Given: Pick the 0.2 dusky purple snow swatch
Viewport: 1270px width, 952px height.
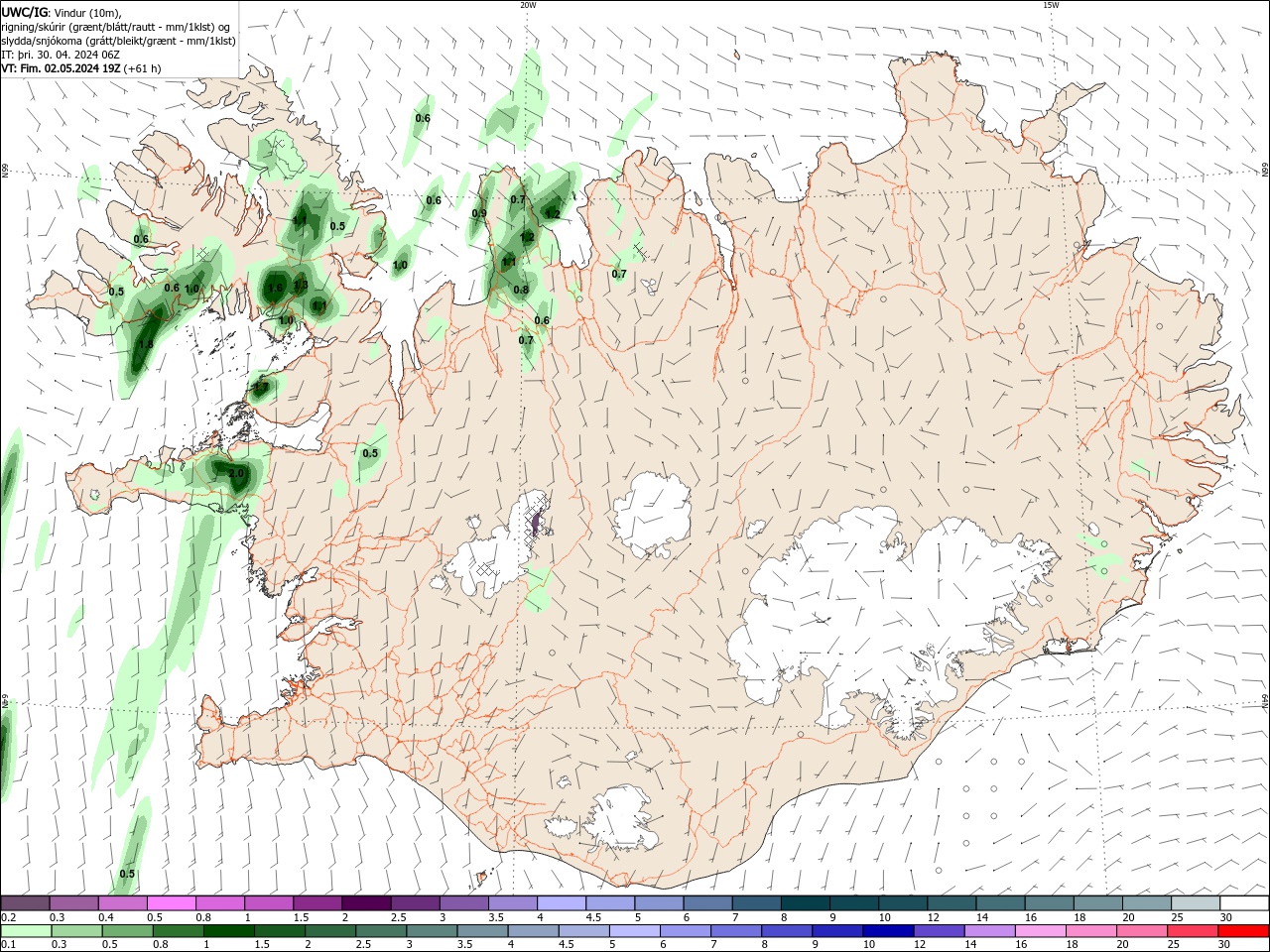Looking at the screenshot, I should [x=26, y=903].
